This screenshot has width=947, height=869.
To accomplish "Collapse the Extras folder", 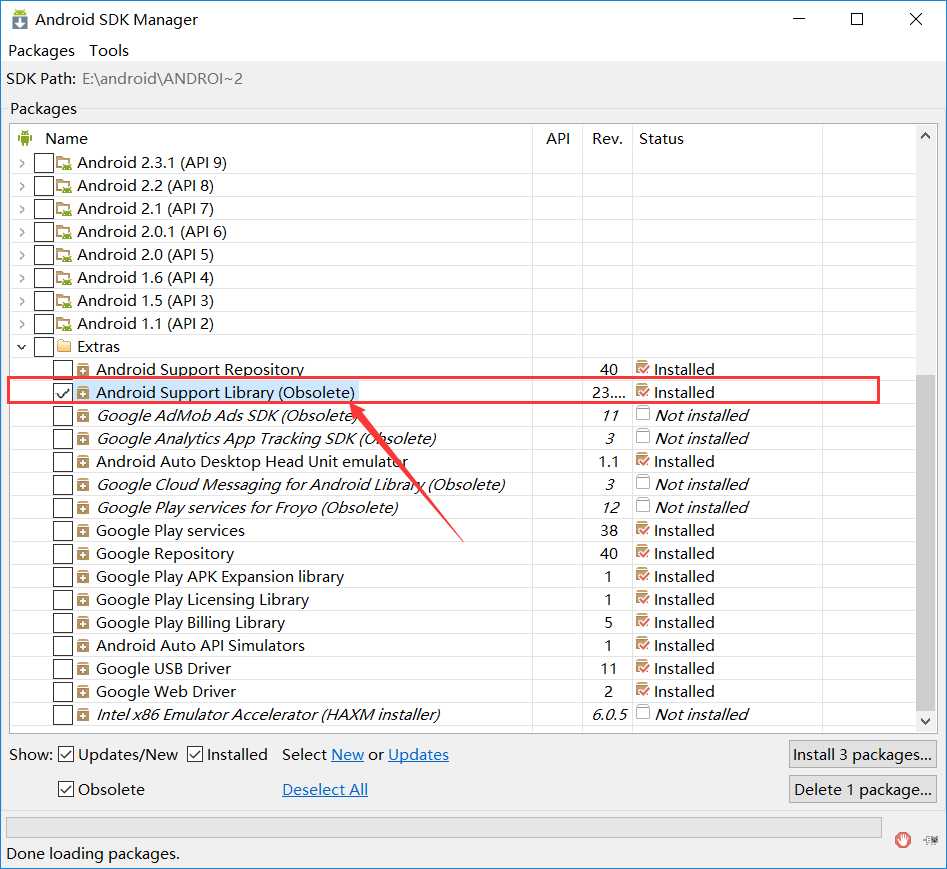I will click(22, 347).
